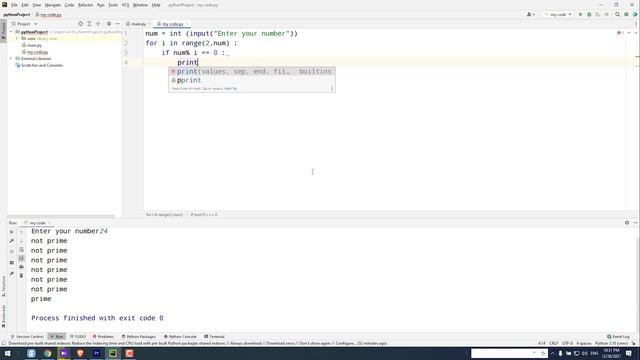Screen dimensions: 640x360
Task: Click Print icon in Run panel toolbar
Action: (x=21, y=267)
